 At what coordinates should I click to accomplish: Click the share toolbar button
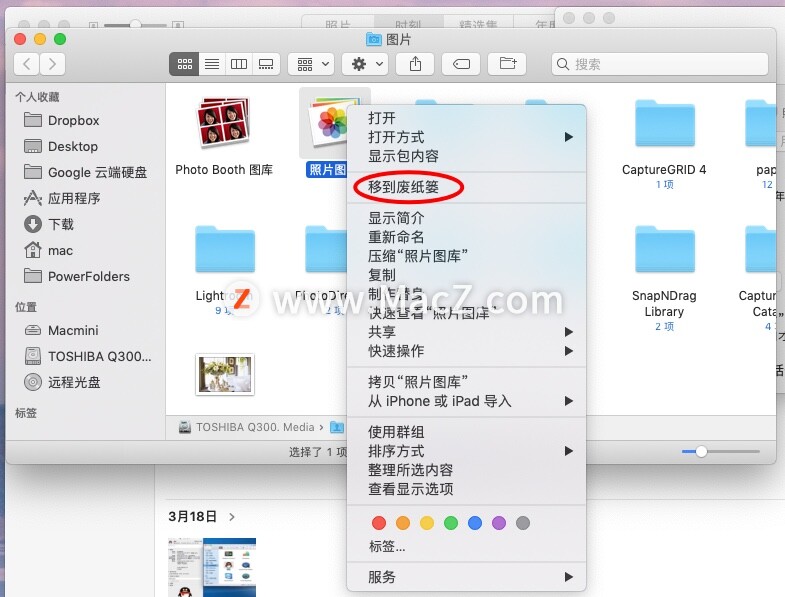coord(415,64)
